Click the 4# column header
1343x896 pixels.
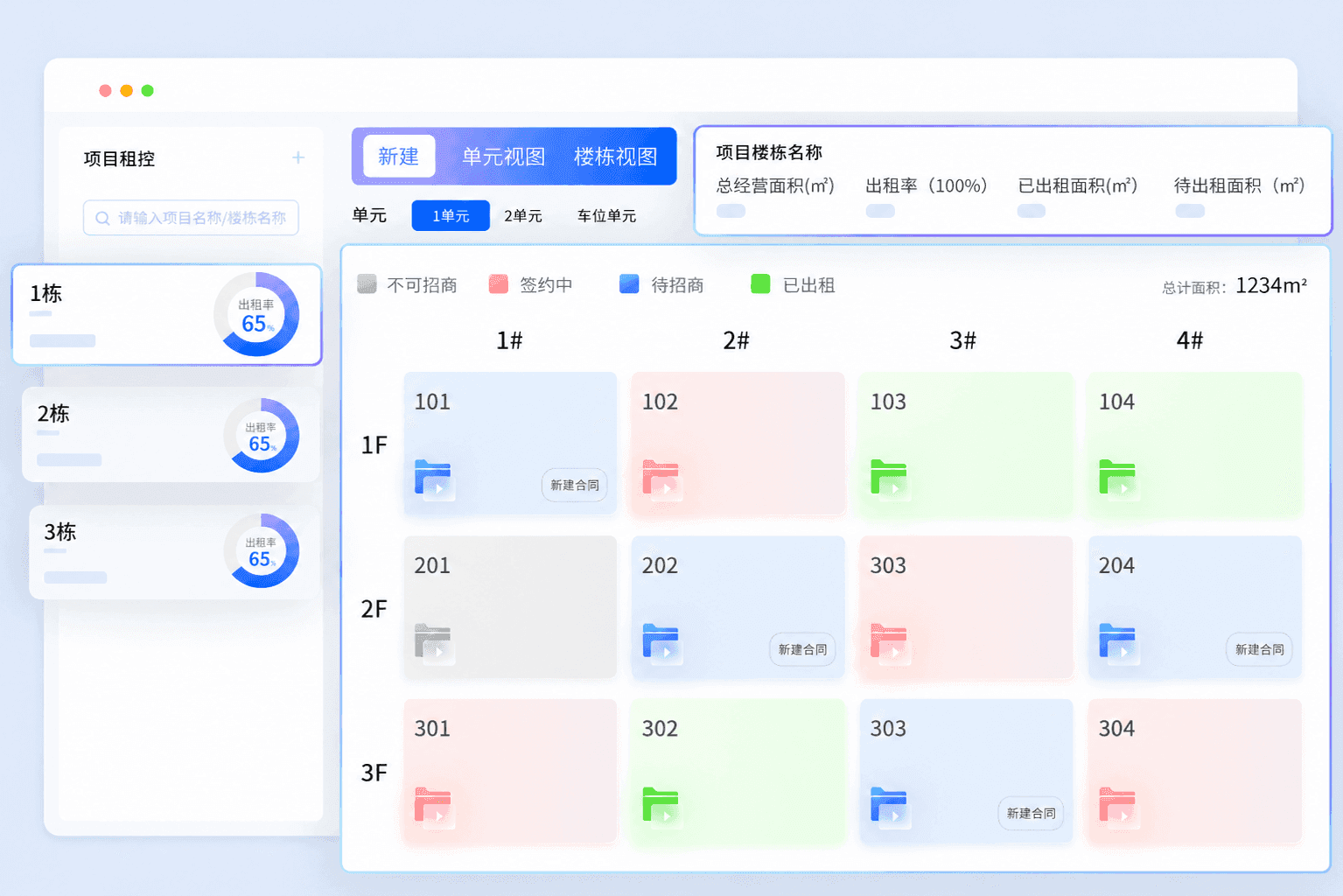[1190, 340]
